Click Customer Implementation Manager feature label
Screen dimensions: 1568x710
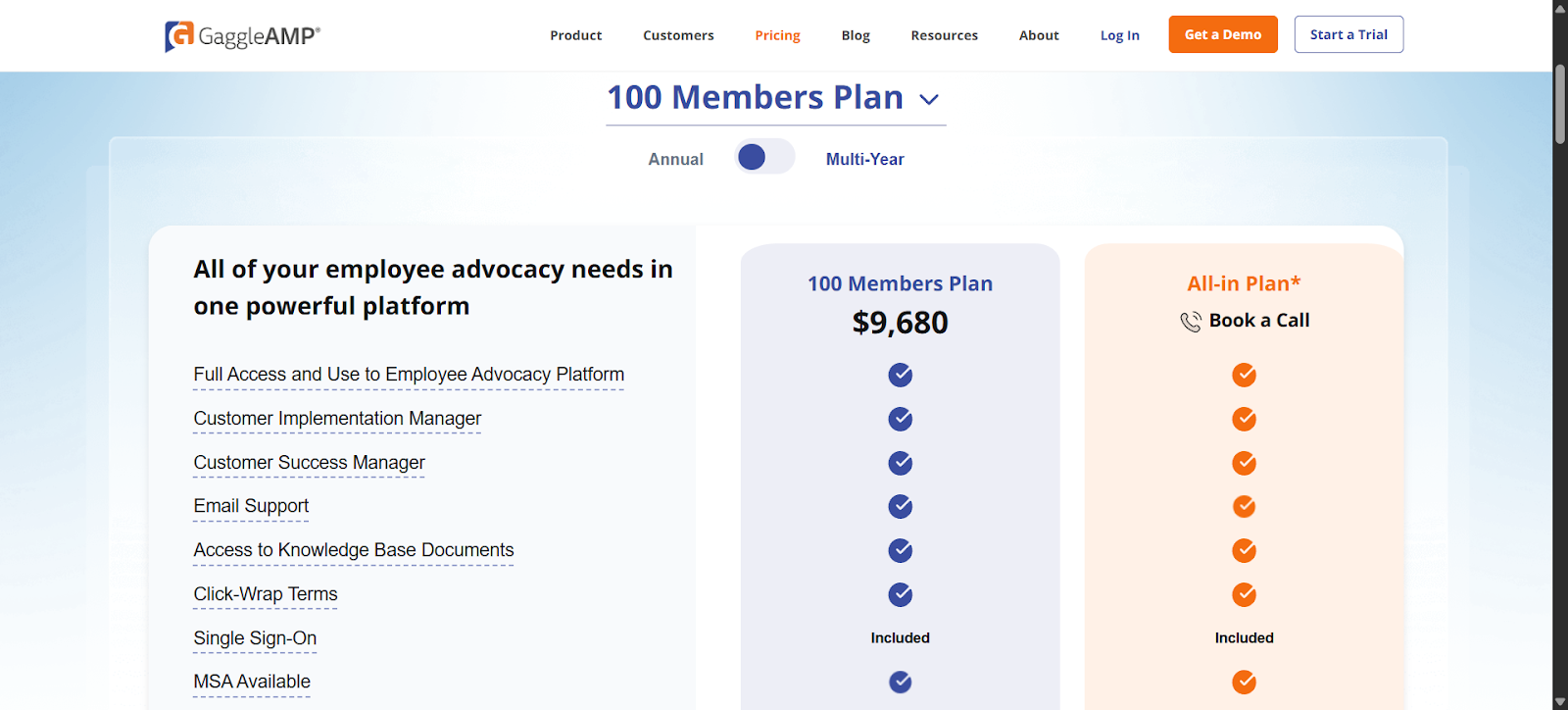pyautogui.click(x=337, y=419)
